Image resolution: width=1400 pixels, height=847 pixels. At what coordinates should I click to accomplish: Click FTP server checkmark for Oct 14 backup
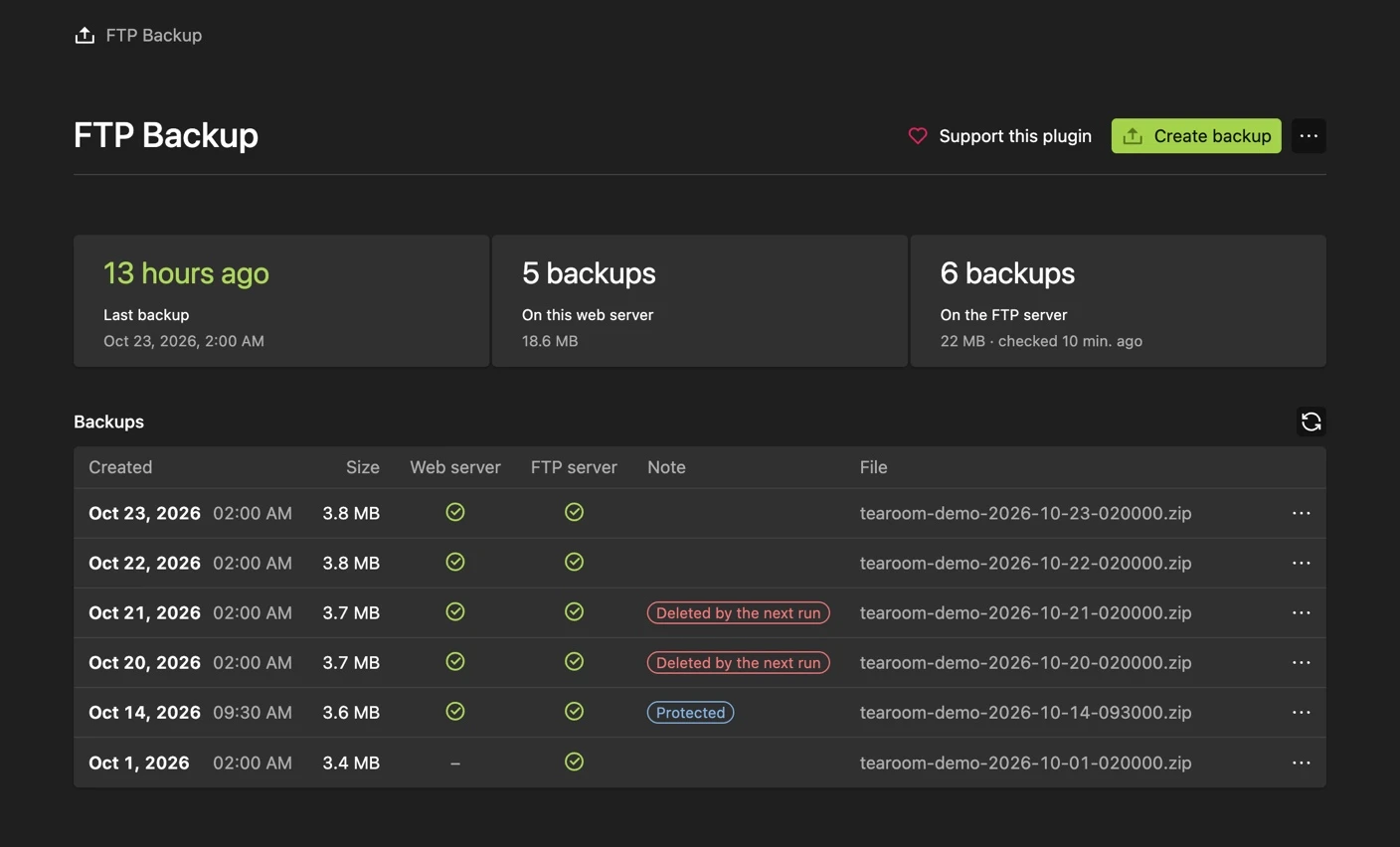[x=574, y=711]
